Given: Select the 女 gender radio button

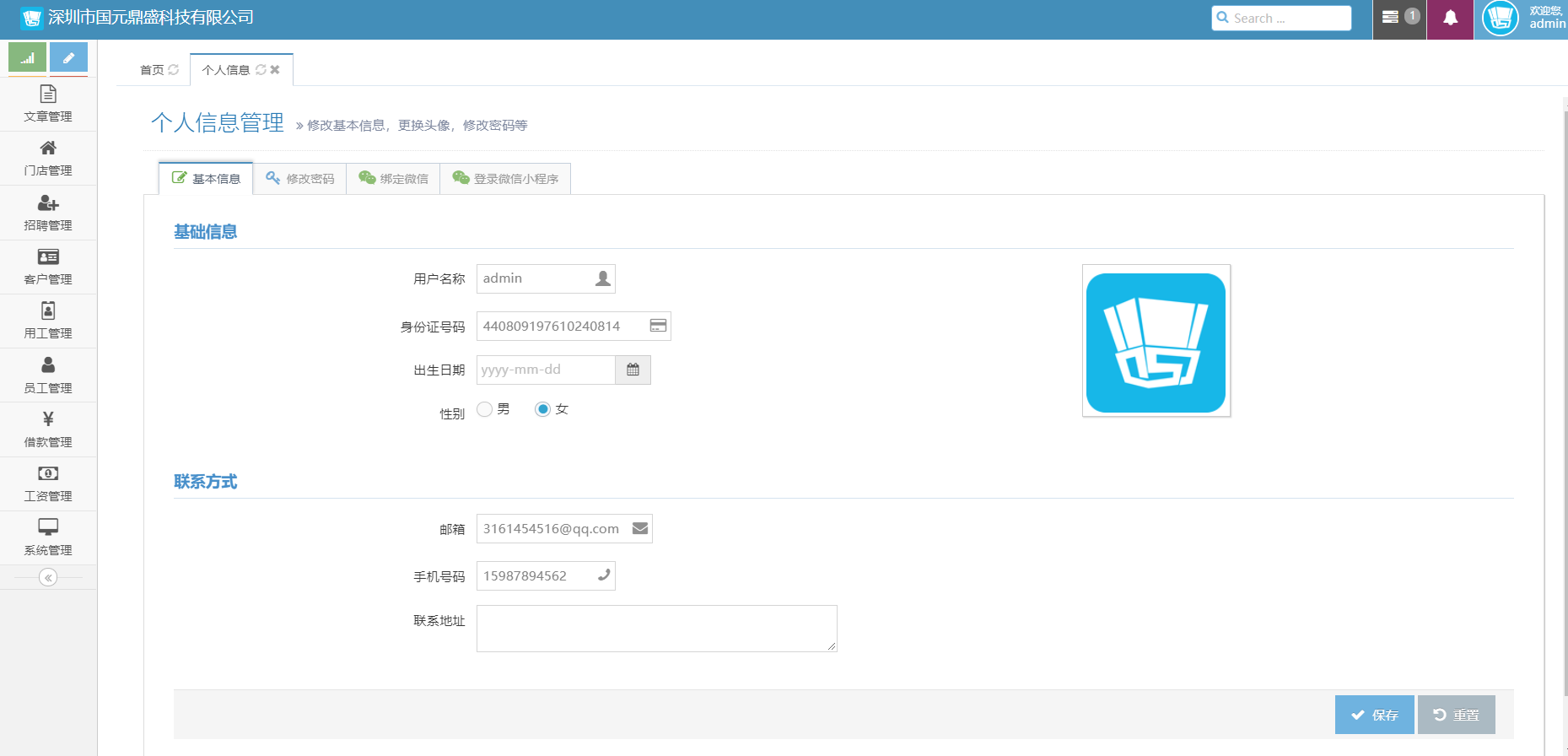Looking at the screenshot, I should pos(543,409).
